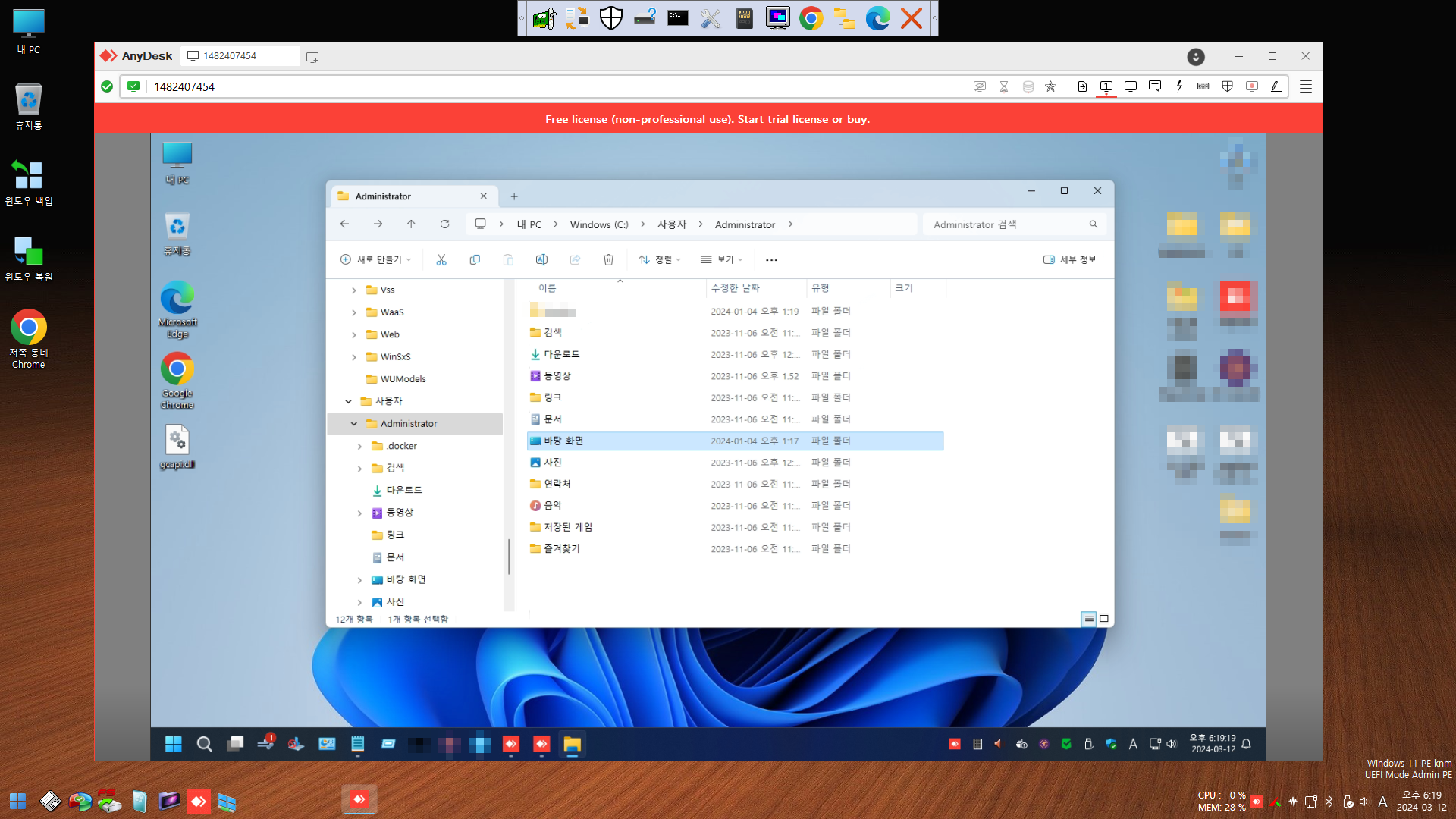The image size is (1456, 819).
Task: Switch Explorer to large icons view
Action: coord(1104,620)
